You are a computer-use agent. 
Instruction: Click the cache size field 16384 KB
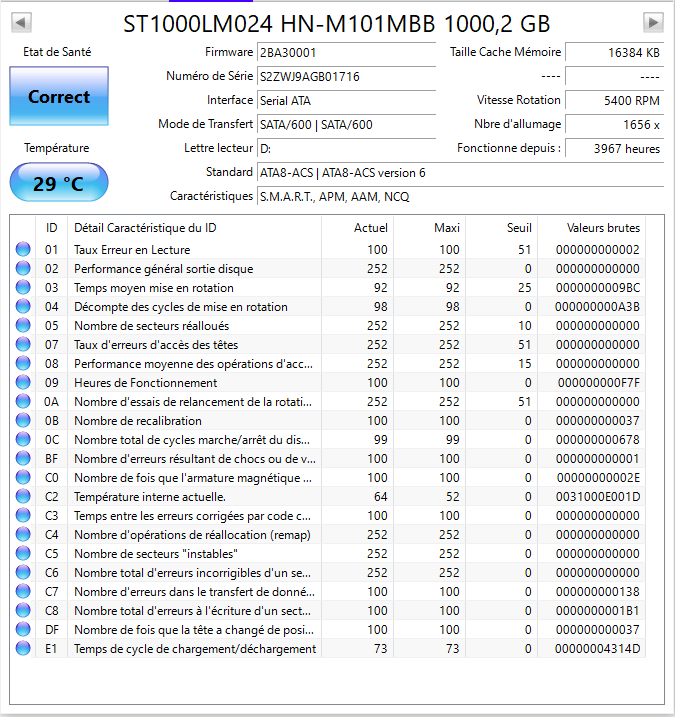(615, 52)
